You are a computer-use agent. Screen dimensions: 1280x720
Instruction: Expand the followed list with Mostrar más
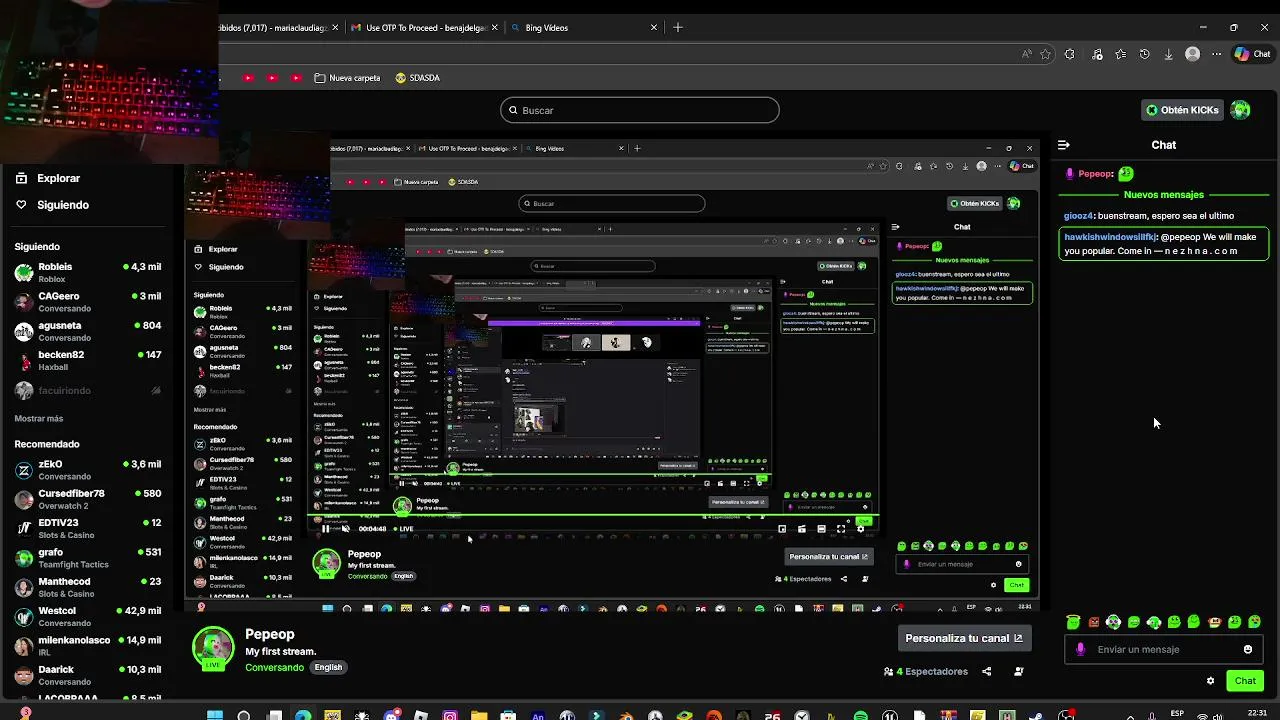[39, 418]
